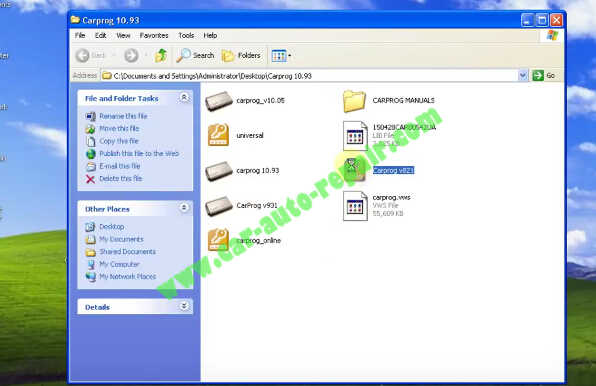Viewport: 596px width, 386px height.
Task: Click the Carprog 10.93 title bar folder icon
Action: point(75,20)
